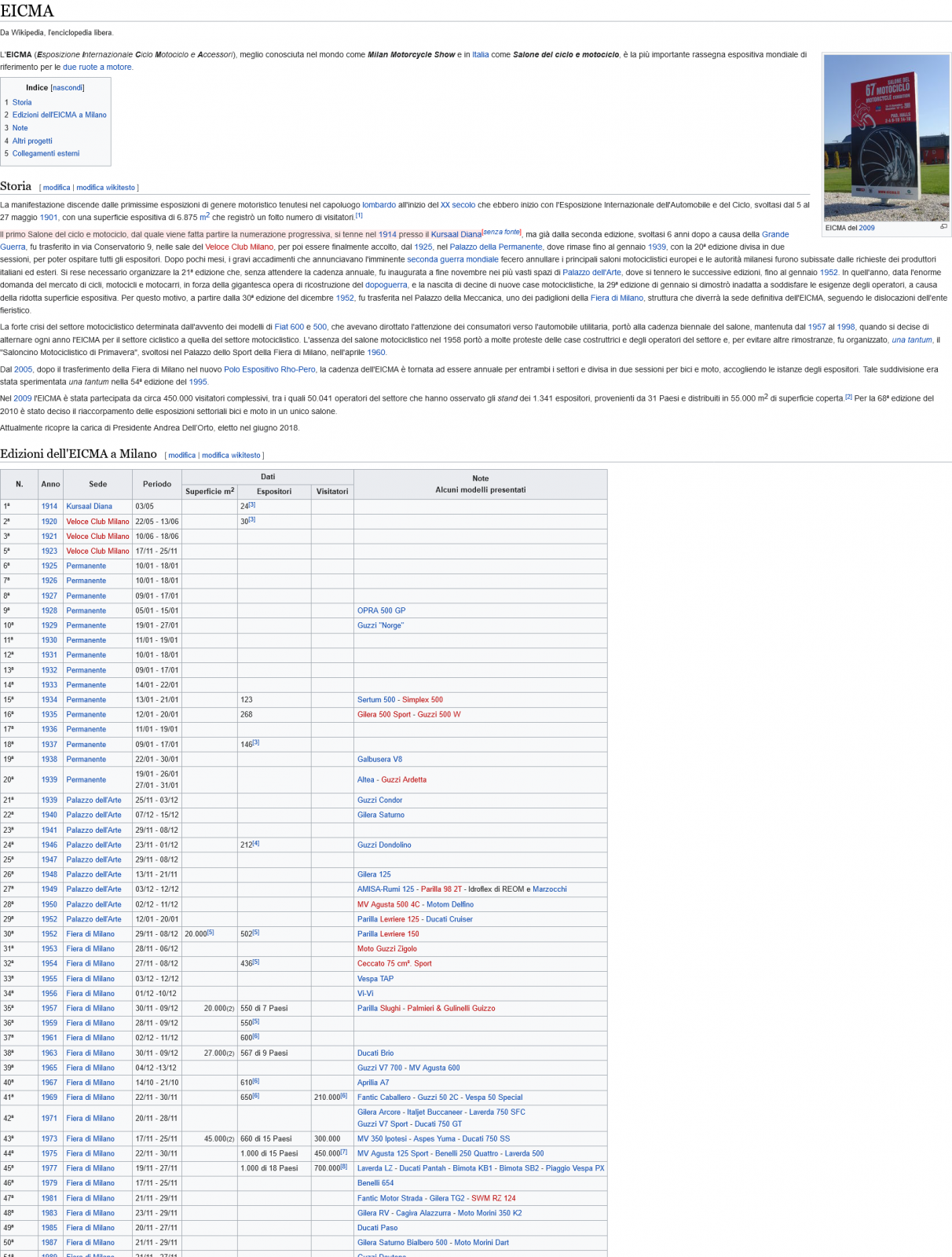Screen dimensions: 952x1257
Task: Open the Italia link in the intro
Action: [x=481, y=55]
